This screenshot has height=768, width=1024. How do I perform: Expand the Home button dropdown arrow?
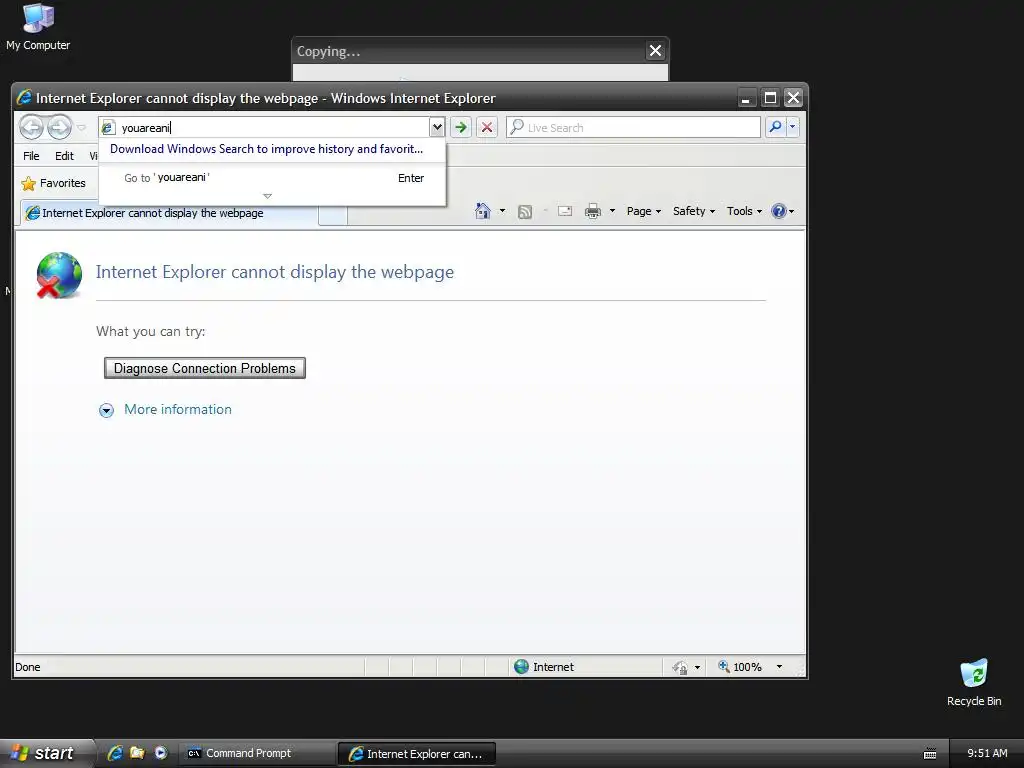[502, 211]
